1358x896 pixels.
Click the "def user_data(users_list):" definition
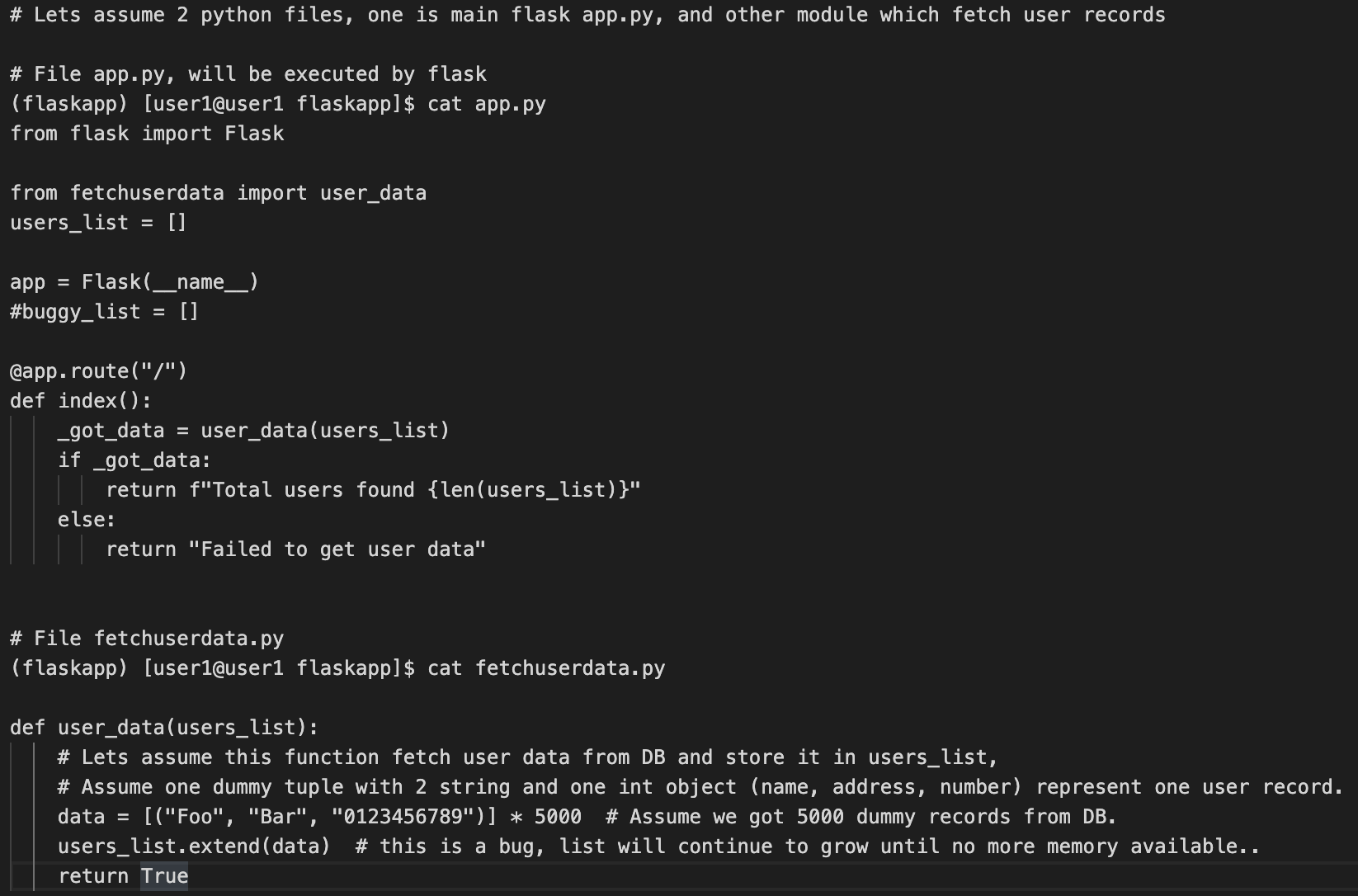pos(163,728)
